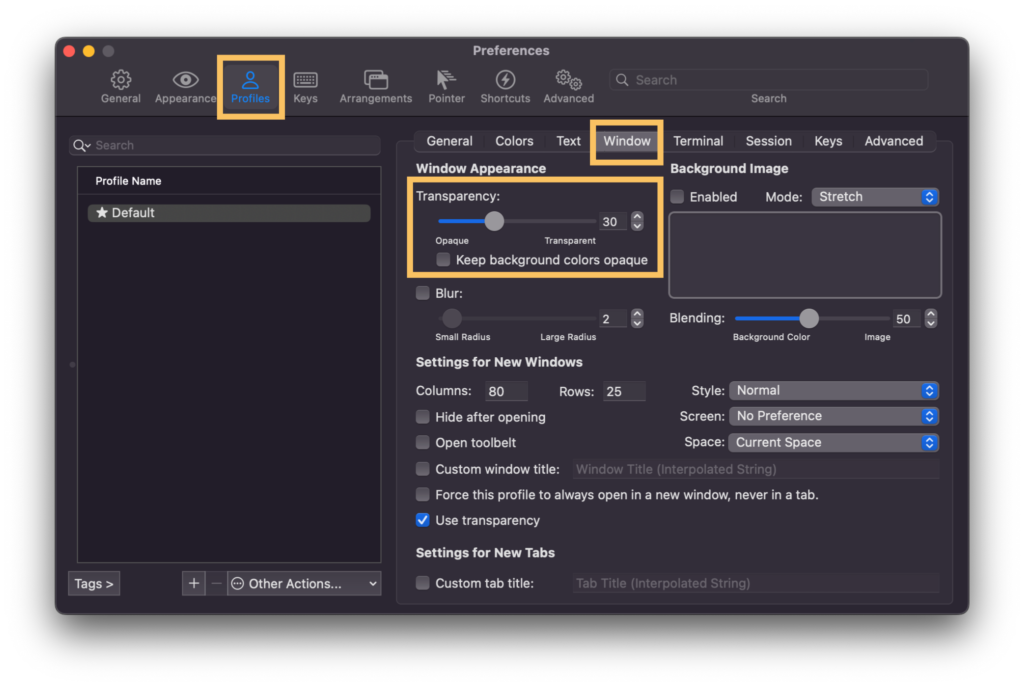Viewport: 1024px width, 687px height.
Task: Click the background image preview well
Action: coord(805,255)
